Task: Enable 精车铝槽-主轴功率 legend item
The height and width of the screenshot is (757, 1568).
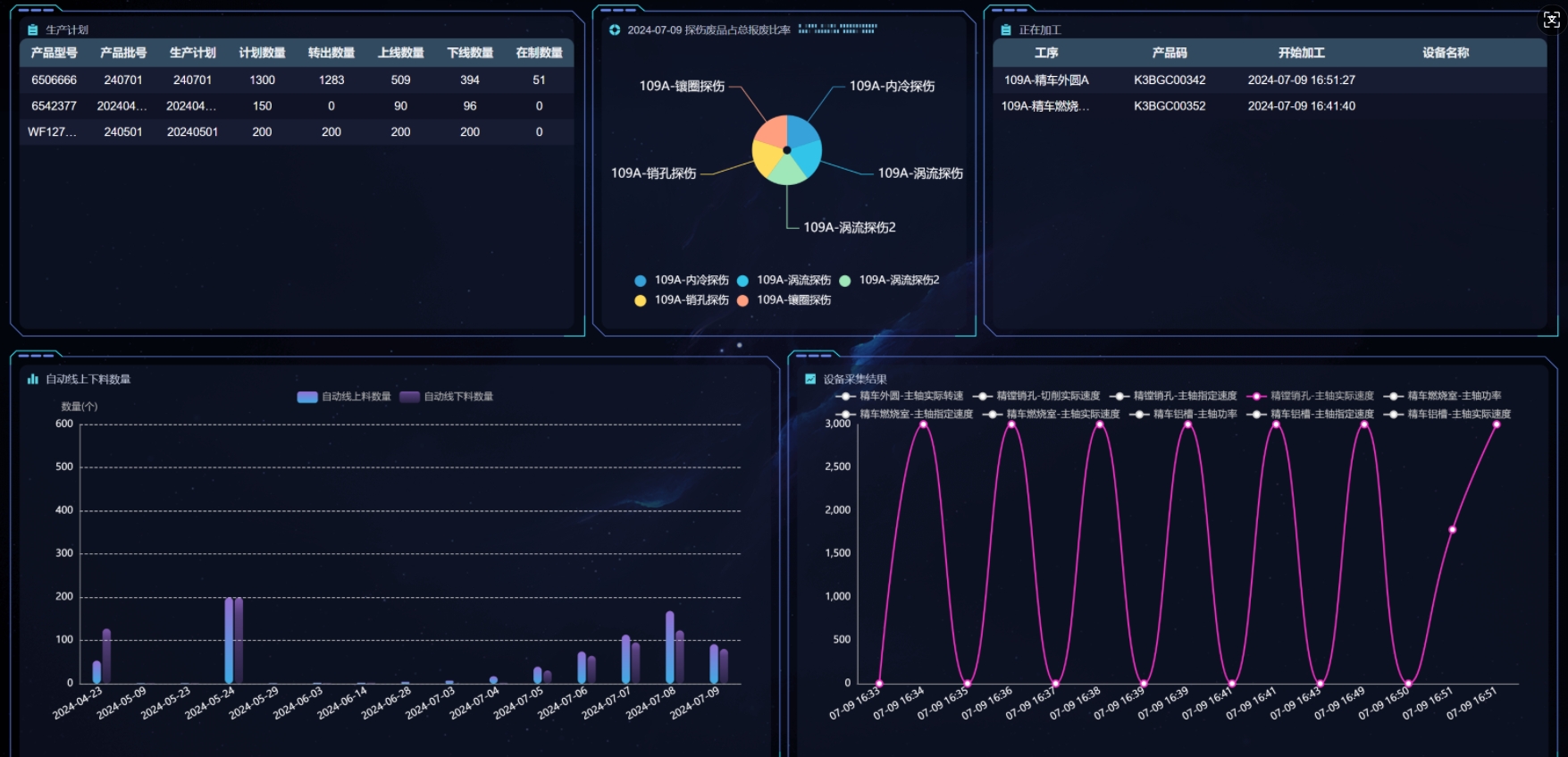Action: [x=1184, y=415]
